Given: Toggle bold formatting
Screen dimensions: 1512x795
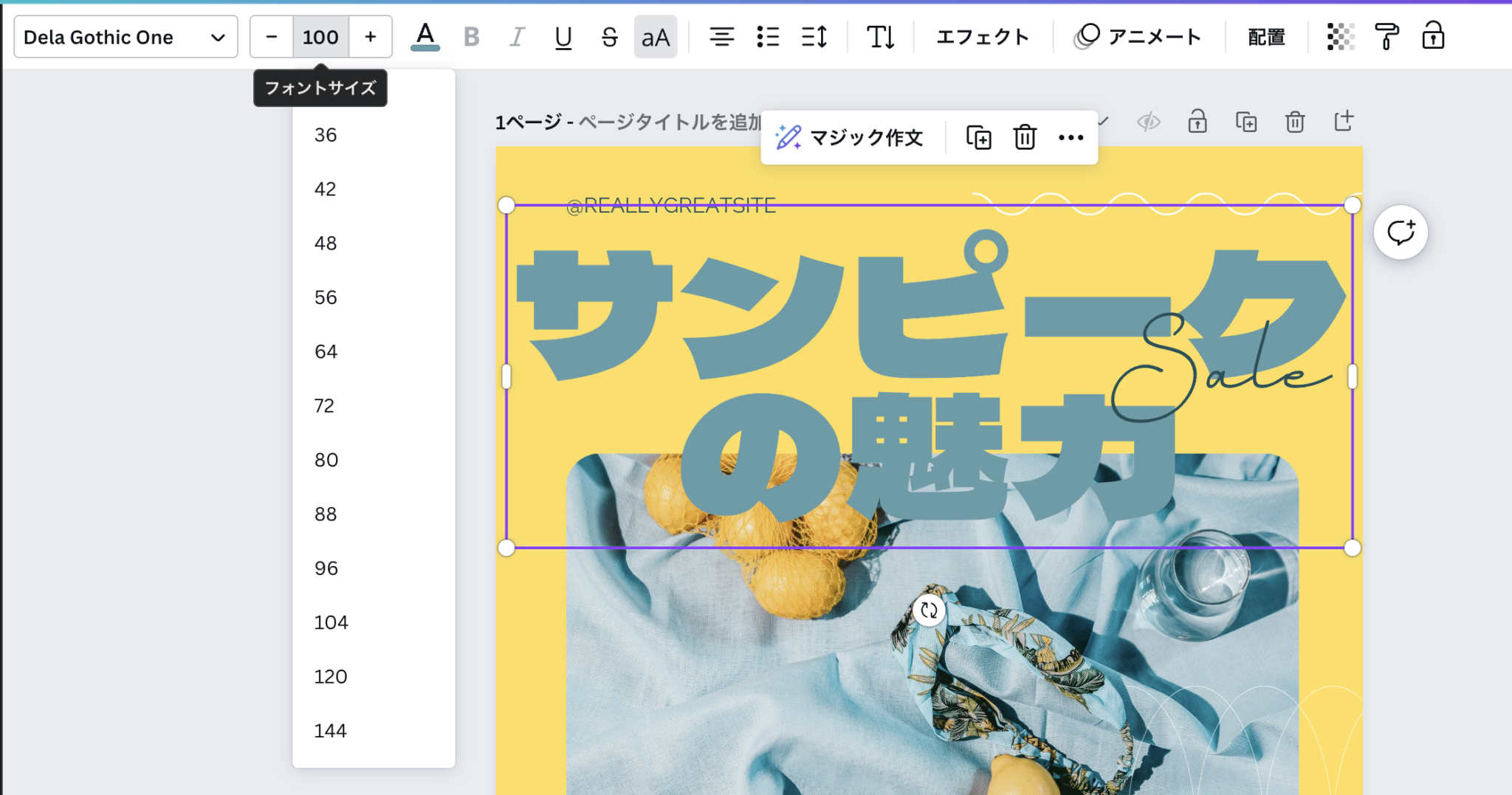Looking at the screenshot, I should click(471, 36).
